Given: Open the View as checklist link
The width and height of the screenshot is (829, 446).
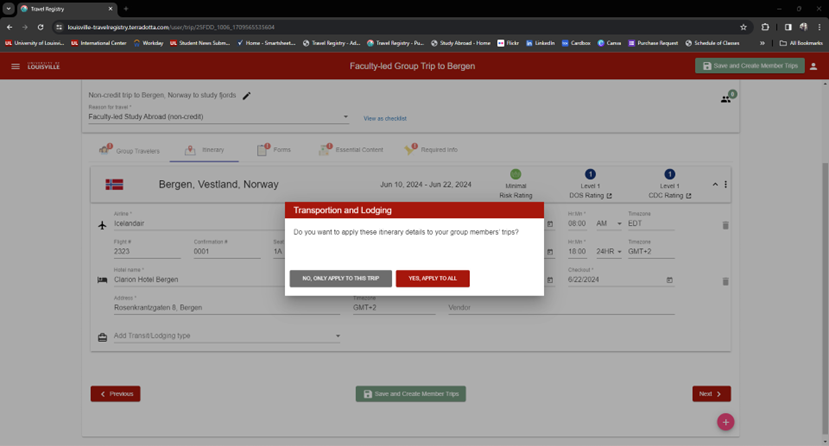Looking at the screenshot, I should point(385,118).
